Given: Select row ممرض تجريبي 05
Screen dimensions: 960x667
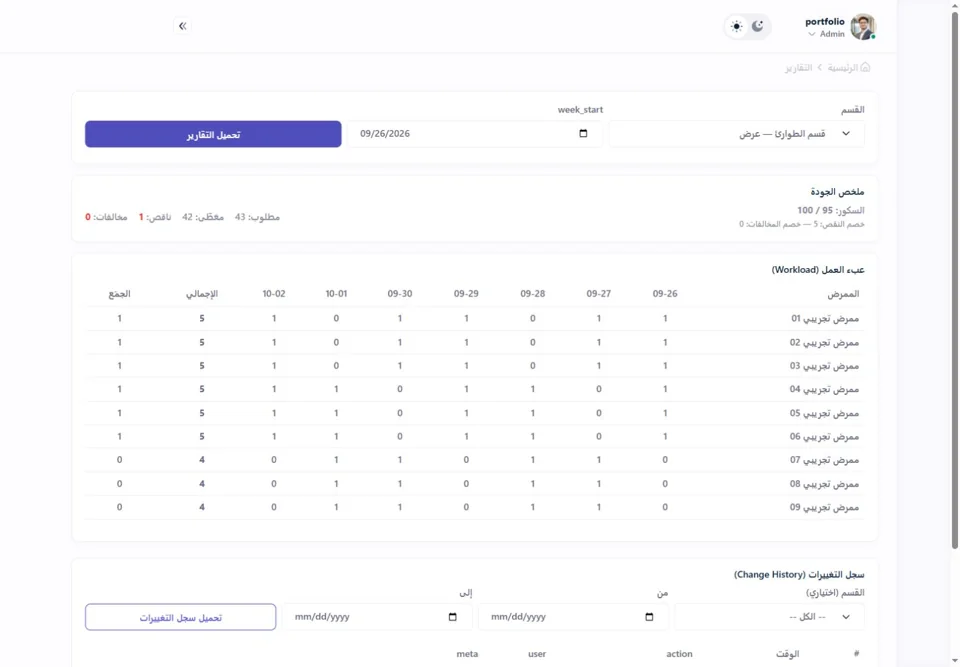Looking at the screenshot, I should (x=475, y=413).
